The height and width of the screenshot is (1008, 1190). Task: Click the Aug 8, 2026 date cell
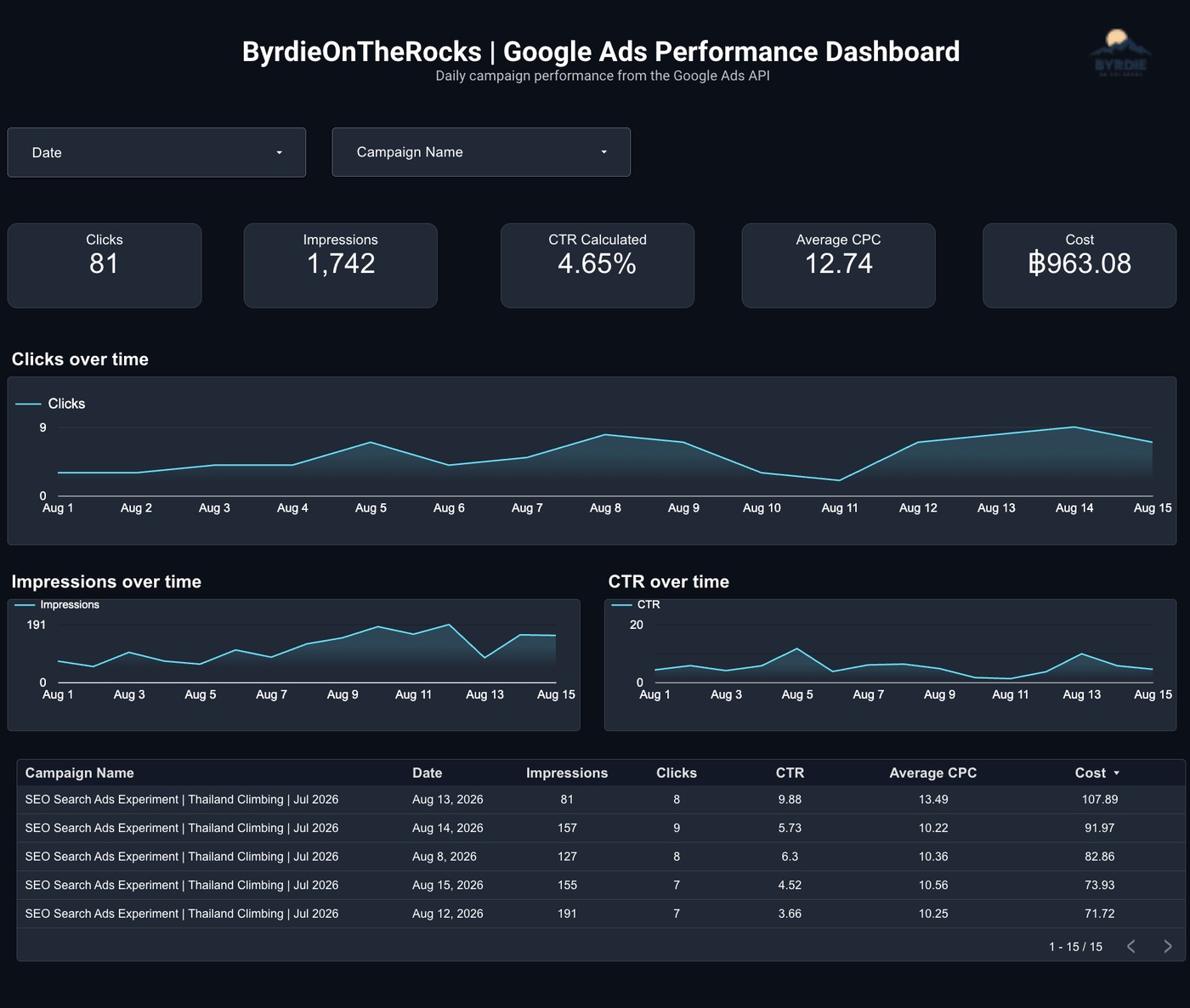pyautogui.click(x=445, y=856)
